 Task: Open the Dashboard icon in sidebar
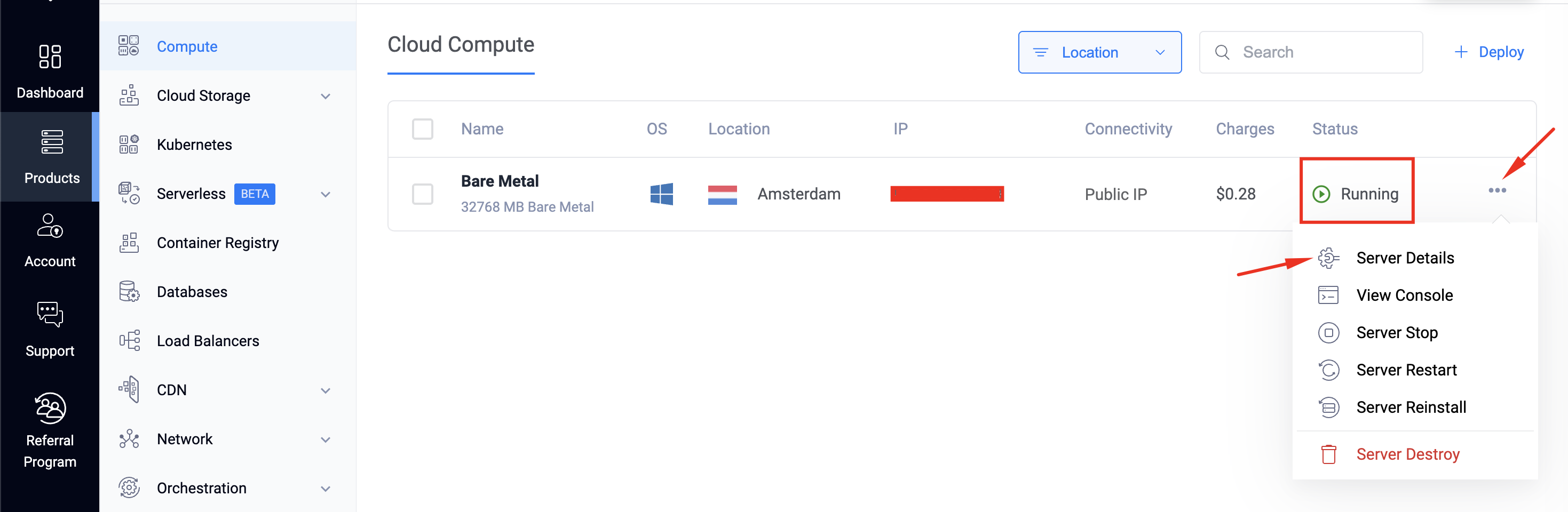point(50,57)
